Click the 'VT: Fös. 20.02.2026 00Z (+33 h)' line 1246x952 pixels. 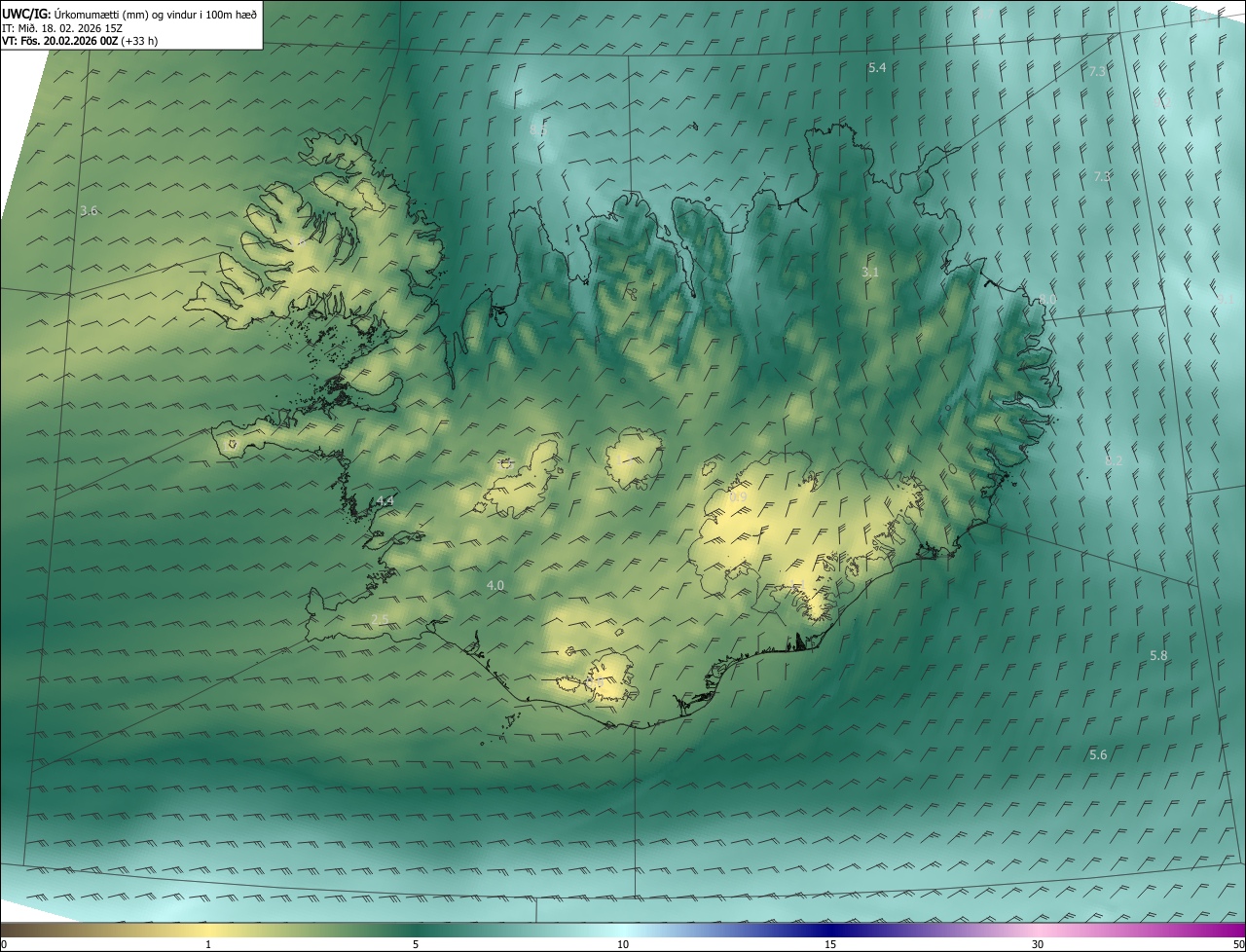(x=80, y=41)
